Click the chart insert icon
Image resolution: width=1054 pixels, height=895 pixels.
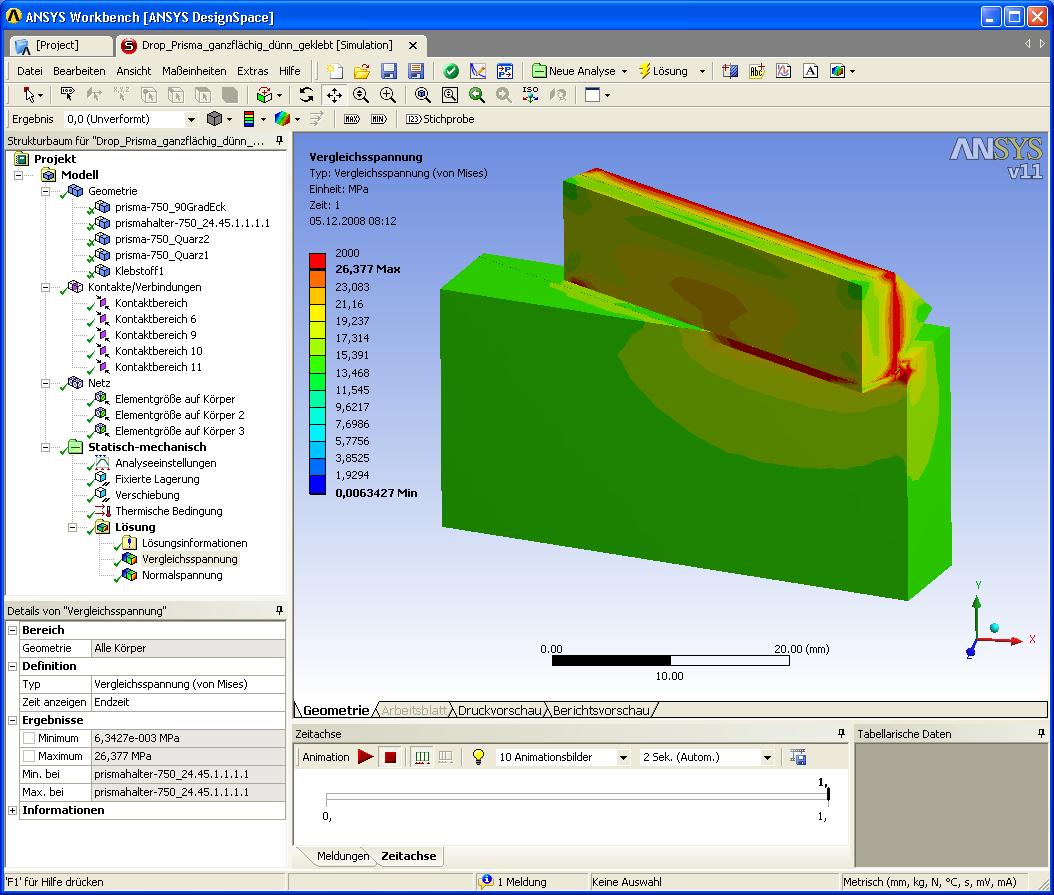[x=784, y=71]
